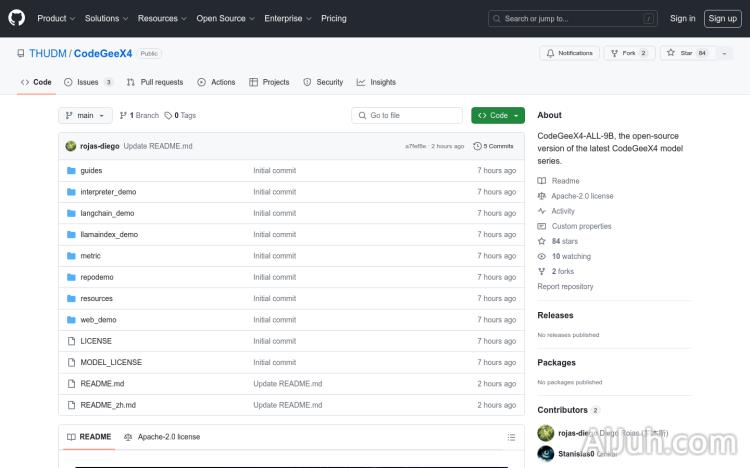Open the guides folder

coord(91,170)
